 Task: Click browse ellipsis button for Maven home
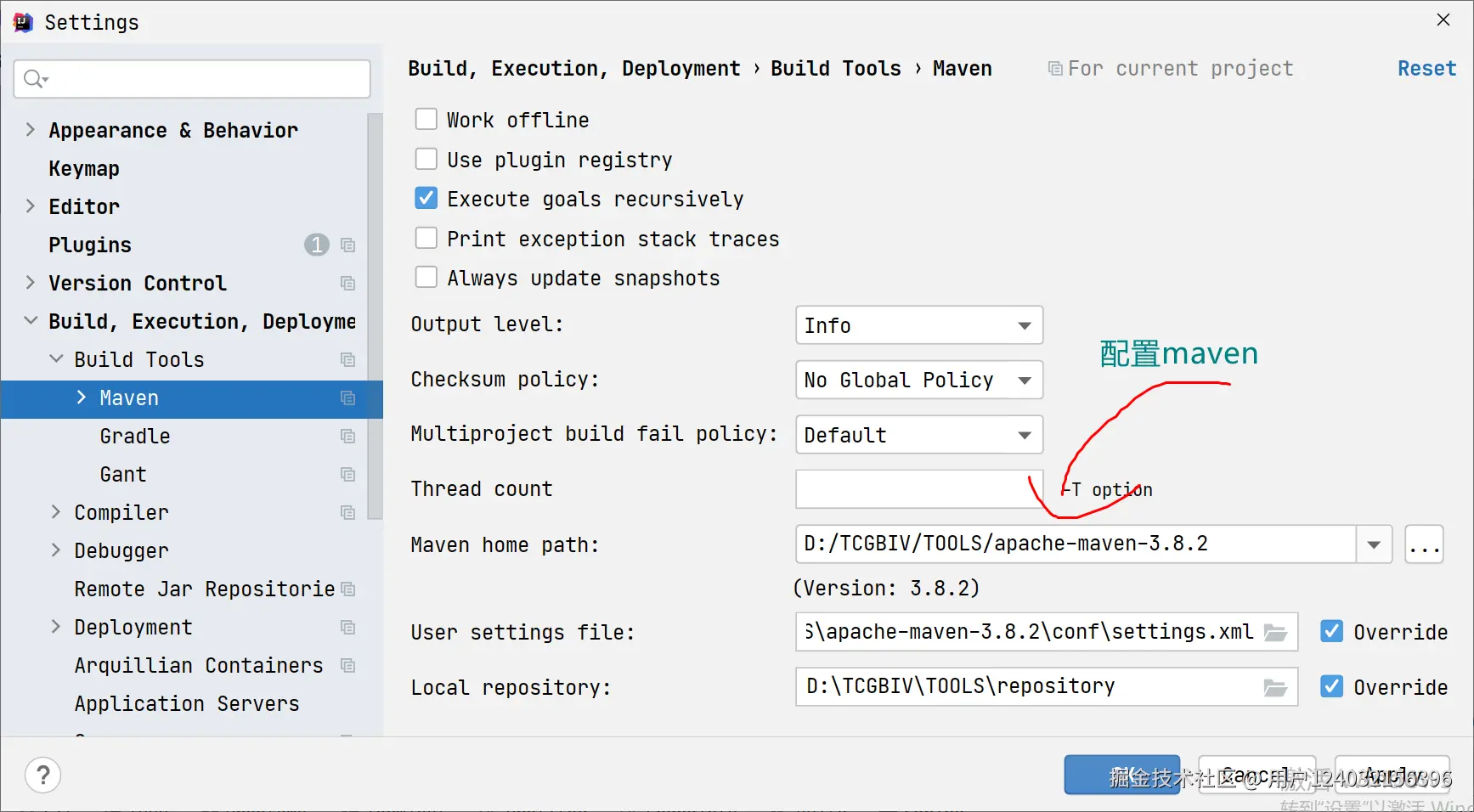pos(1424,544)
